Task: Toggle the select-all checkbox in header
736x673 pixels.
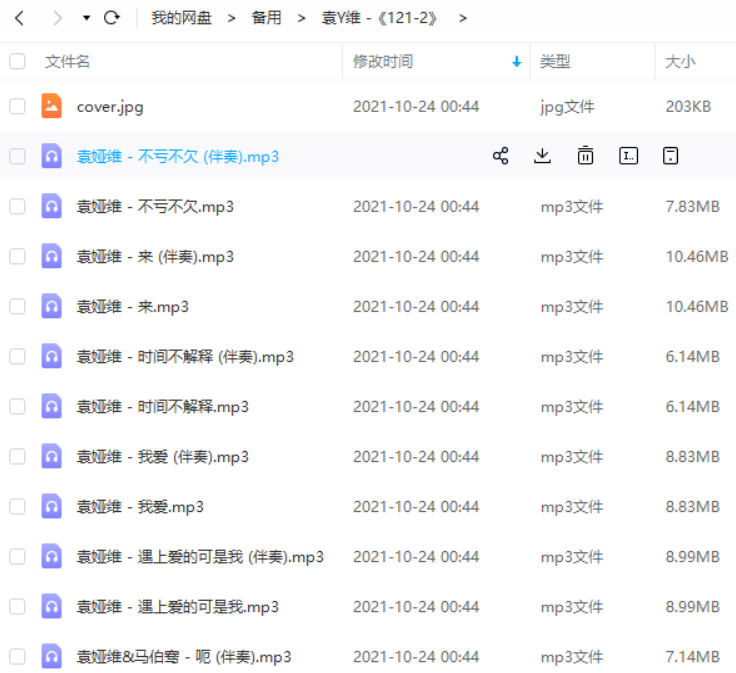Action: coord(17,62)
